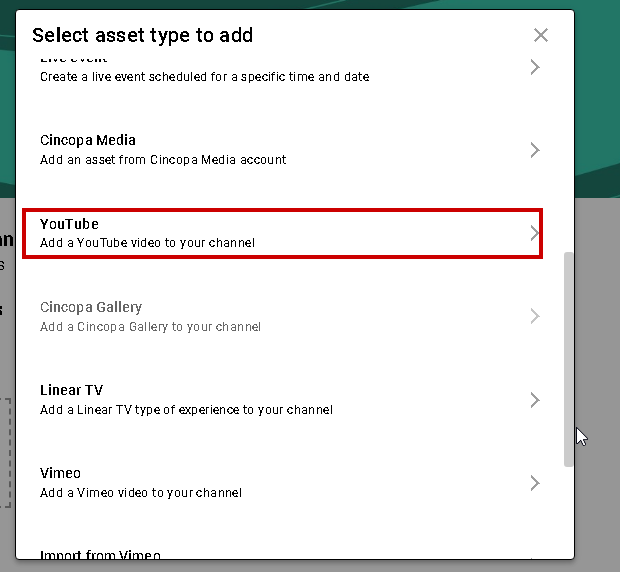Click the greyed Cincopa Gallery chevron
This screenshot has width=620, height=572.
tap(535, 316)
